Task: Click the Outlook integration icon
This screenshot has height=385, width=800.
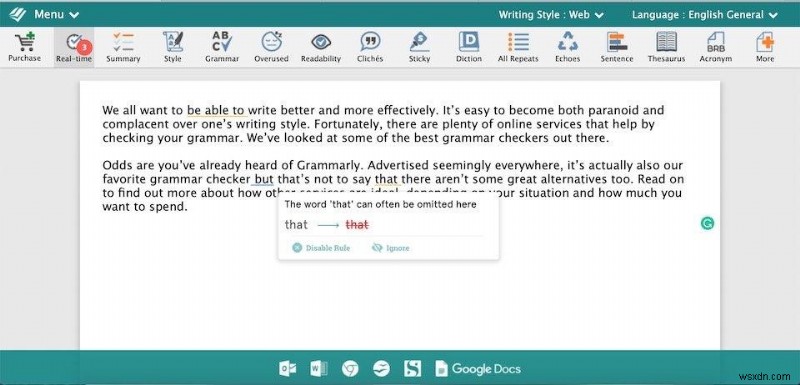Action: [288, 368]
